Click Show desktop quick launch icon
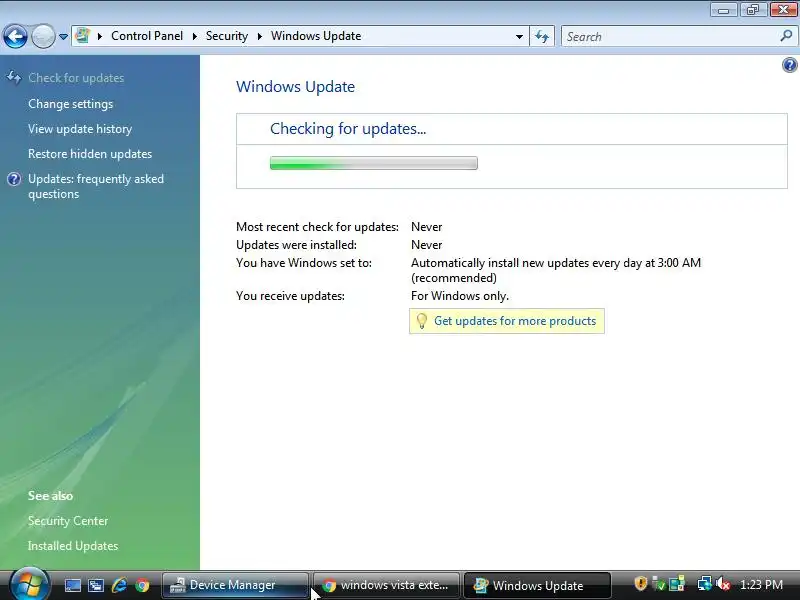The height and width of the screenshot is (600, 800). tap(72, 585)
